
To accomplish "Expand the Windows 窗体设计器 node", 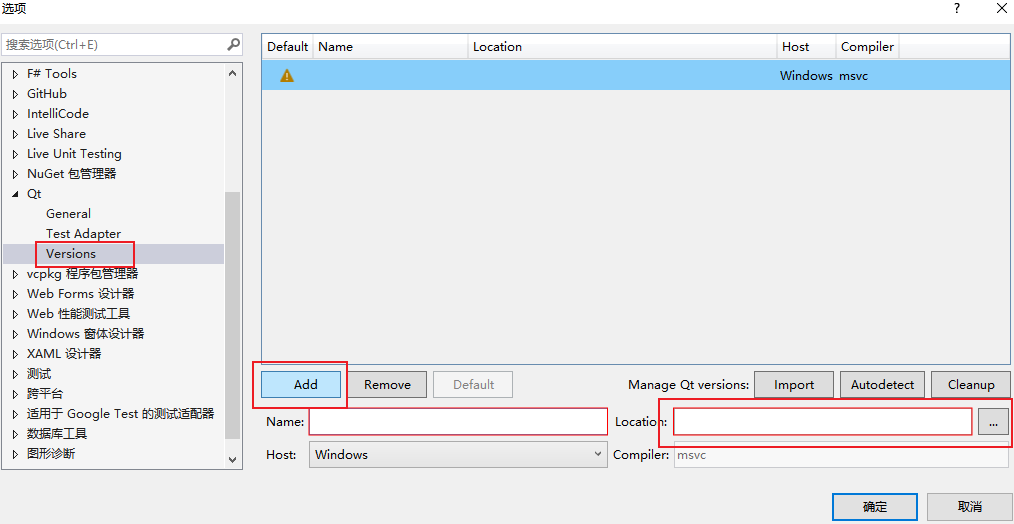I will tap(16, 334).
